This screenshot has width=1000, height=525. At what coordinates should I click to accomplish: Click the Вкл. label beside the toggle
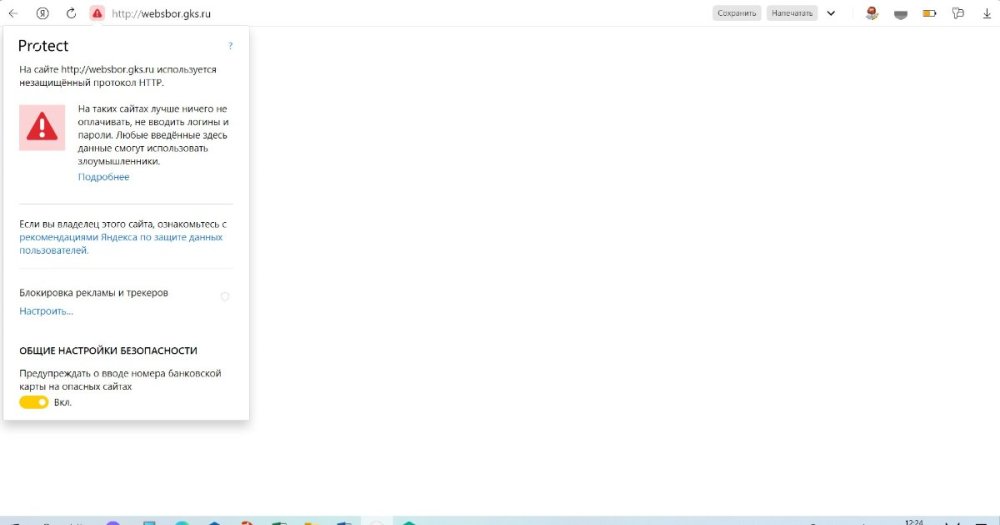pyautogui.click(x=62, y=403)
